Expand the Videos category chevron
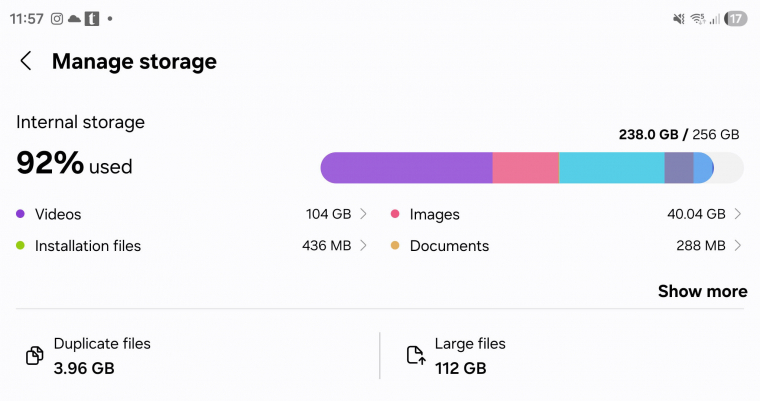Image resolution: width=760 pixels, height=401 pixels. click(364, 214)
